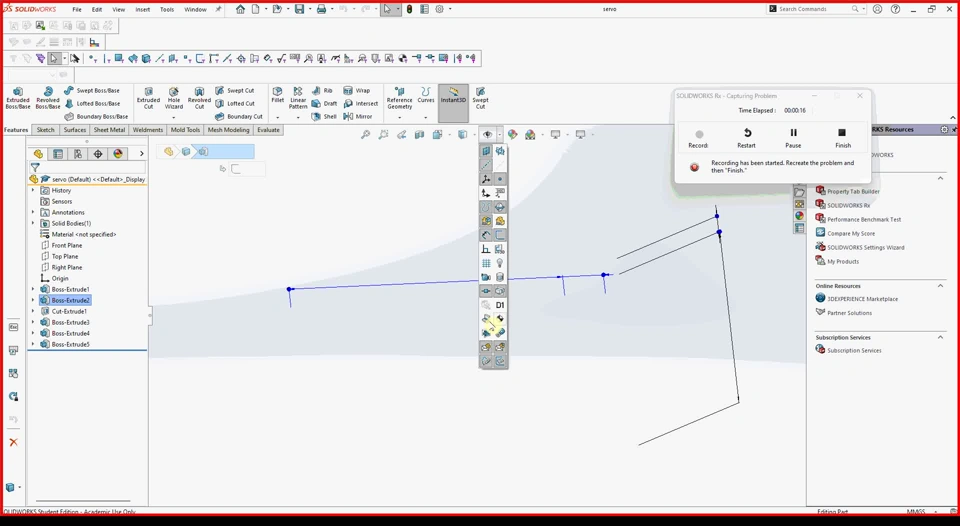Image resolution: width=960 pixels, height=526 pixels.
Task: Select the Fillet tool
Action: [x=277, y=95]
